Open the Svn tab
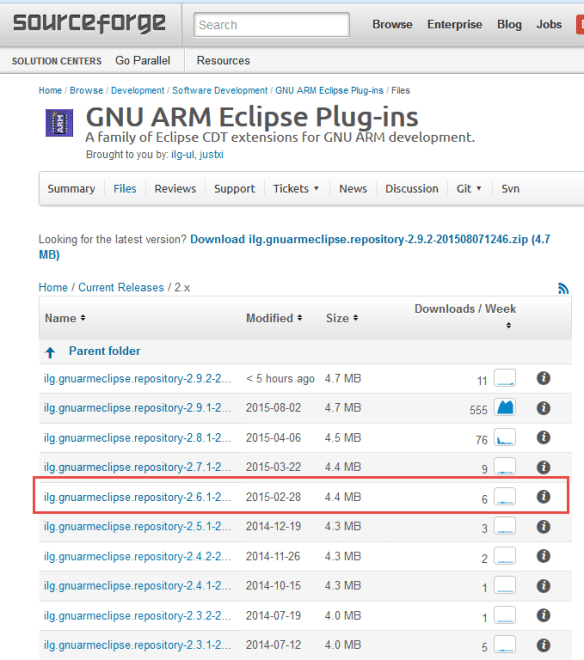The height and width of the screenshot is (660, 584). (510, 189)
